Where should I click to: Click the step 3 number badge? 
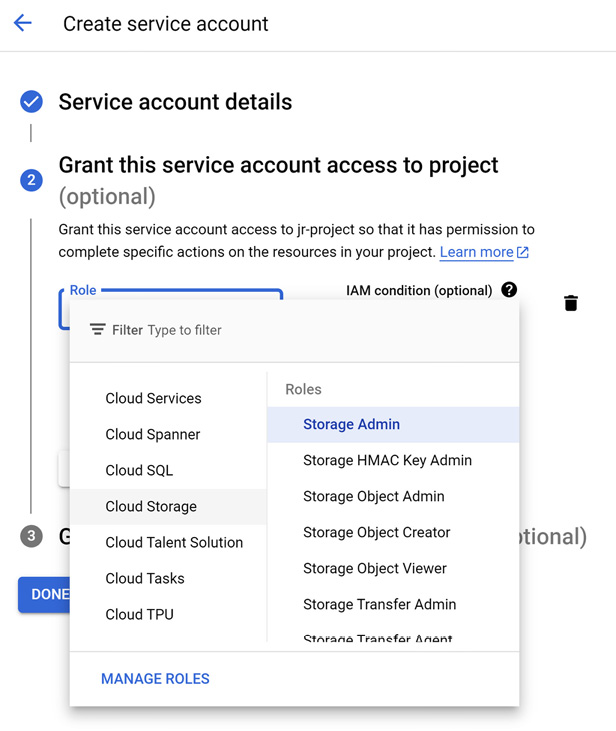[x=31, y=536]
